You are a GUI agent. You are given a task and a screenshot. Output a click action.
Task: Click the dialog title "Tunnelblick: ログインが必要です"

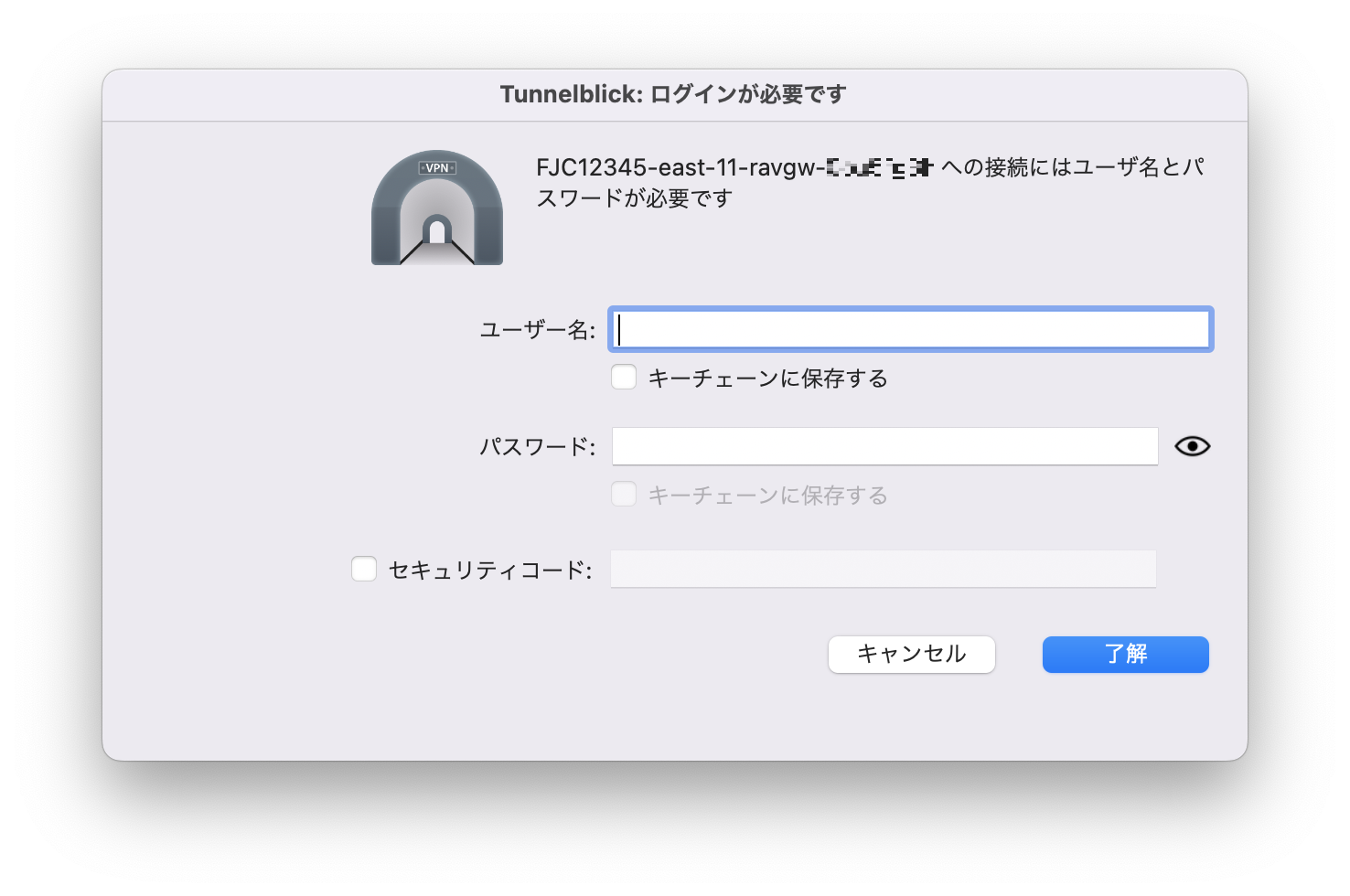(673, 94)
